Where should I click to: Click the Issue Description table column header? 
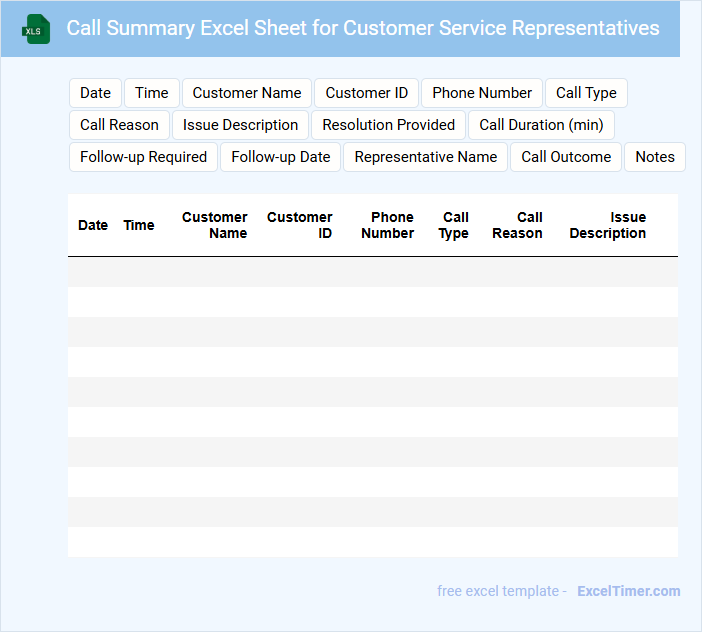pos(608,225)
